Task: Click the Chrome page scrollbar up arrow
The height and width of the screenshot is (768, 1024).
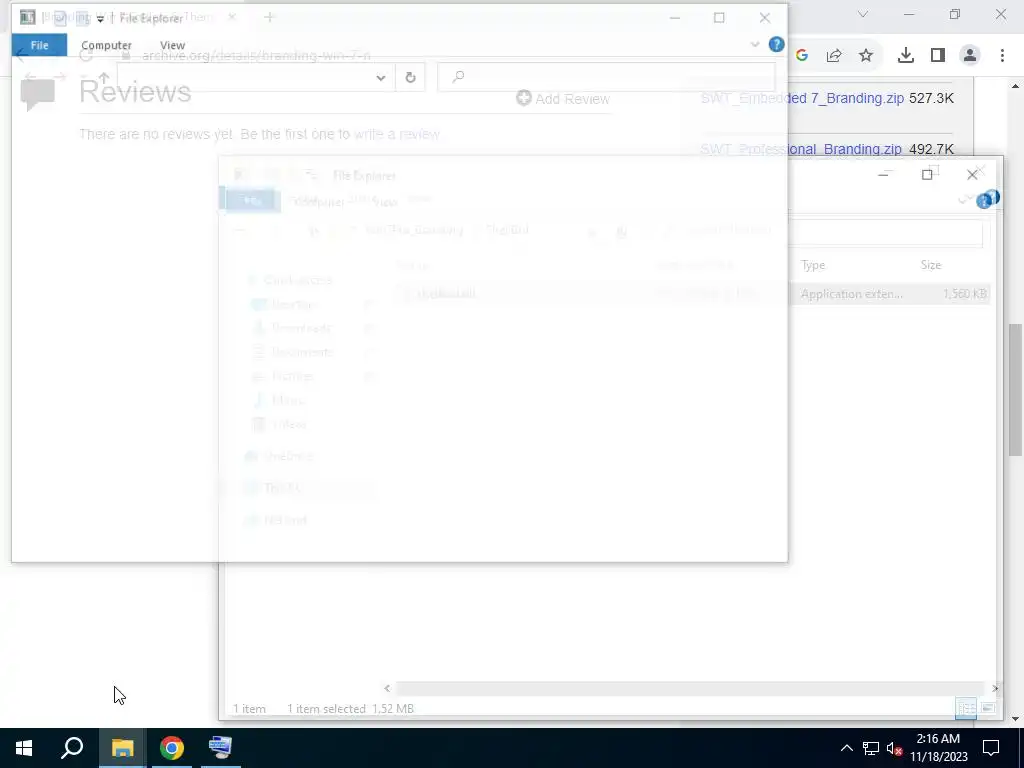Action: click(1016, 86)
